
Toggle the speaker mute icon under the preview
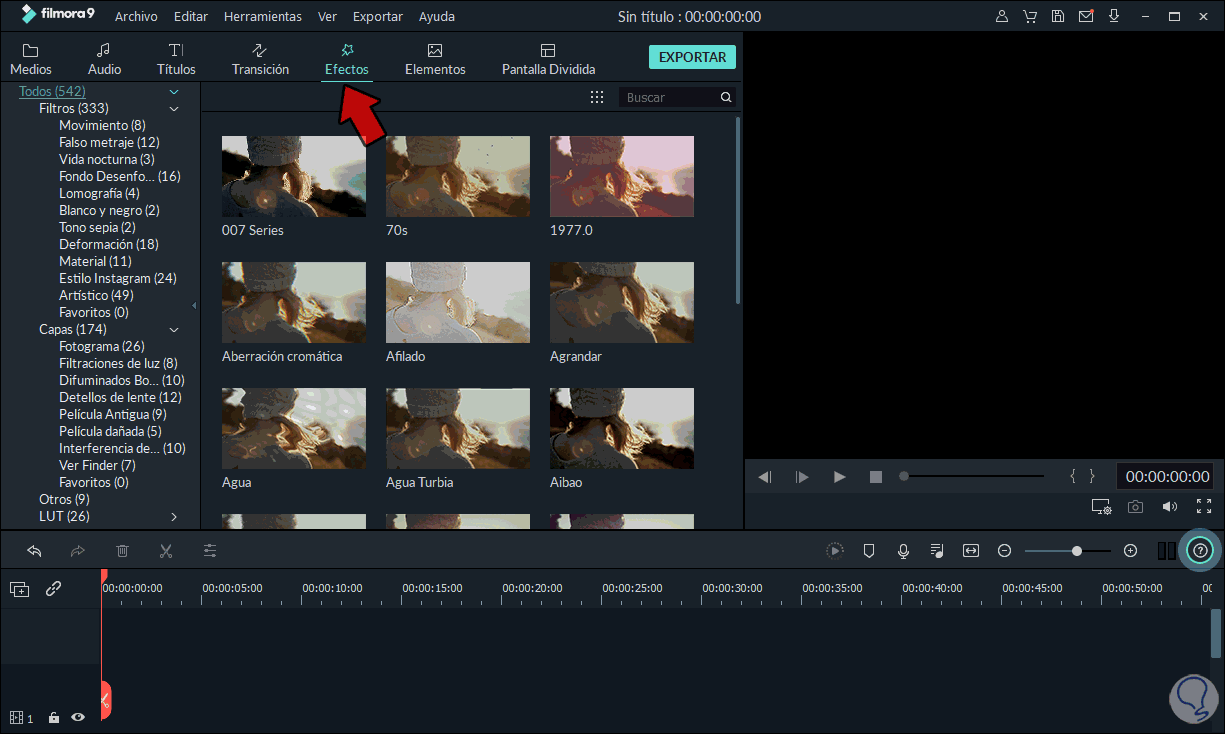(1169, 507)
